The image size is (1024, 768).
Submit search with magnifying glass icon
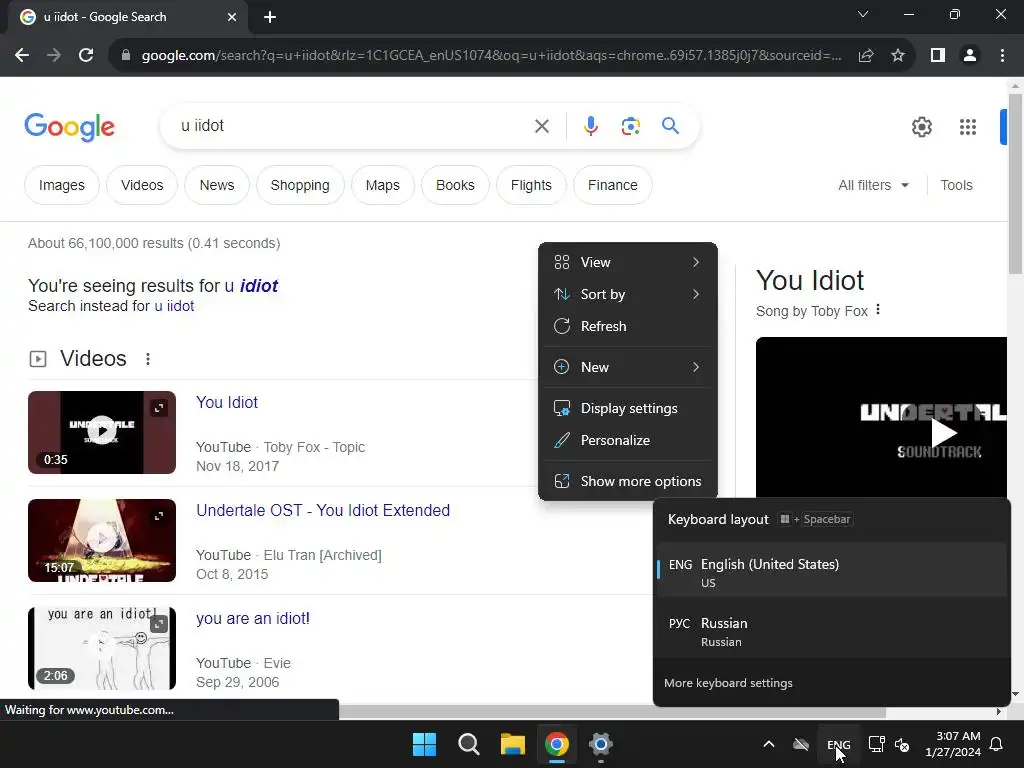671,126
